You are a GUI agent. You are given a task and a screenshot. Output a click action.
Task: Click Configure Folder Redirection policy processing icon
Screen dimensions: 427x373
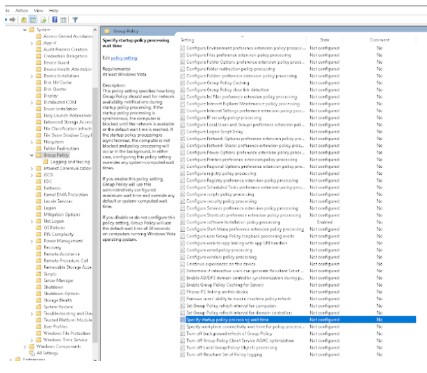pyautogui.click(x=182, y=69)
